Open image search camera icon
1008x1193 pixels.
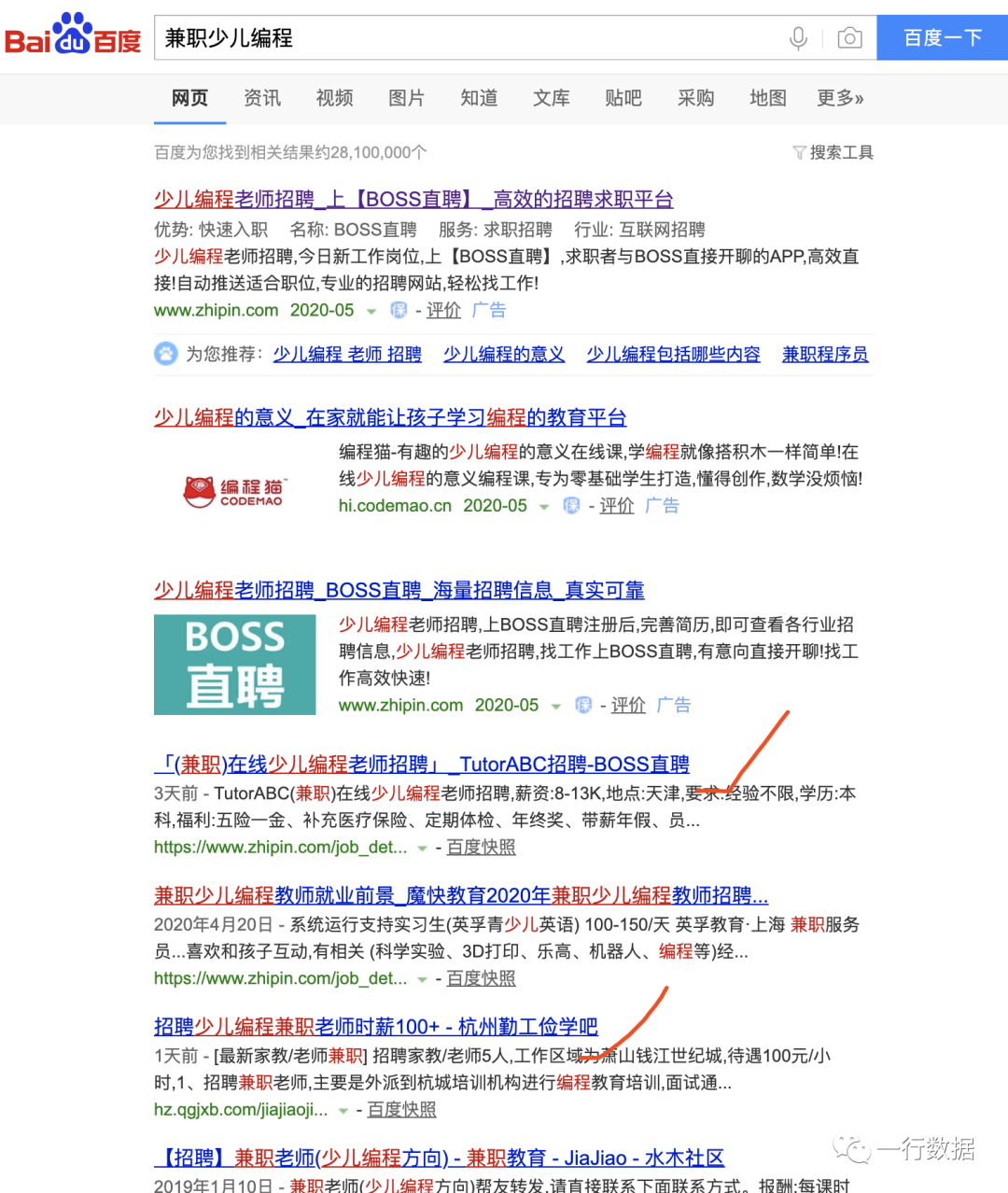point(849,38)
